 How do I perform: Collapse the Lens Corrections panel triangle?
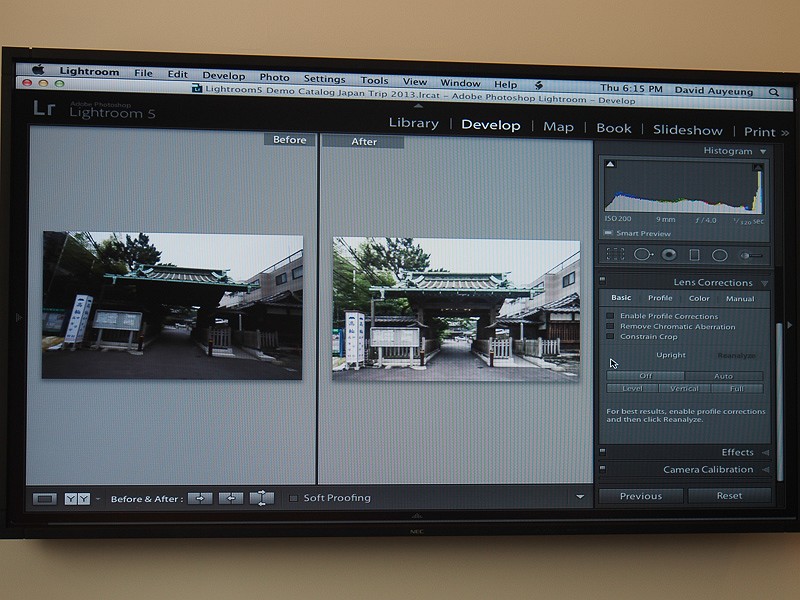click(764, 283)
